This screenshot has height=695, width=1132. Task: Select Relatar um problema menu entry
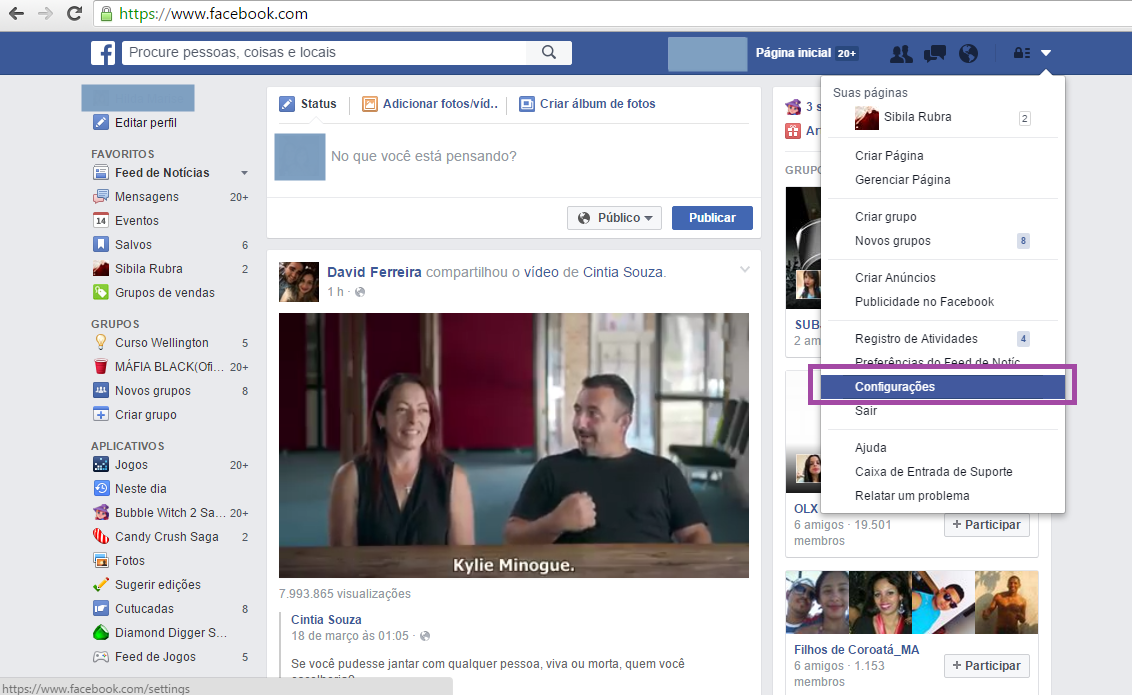(x=912, y=496)
